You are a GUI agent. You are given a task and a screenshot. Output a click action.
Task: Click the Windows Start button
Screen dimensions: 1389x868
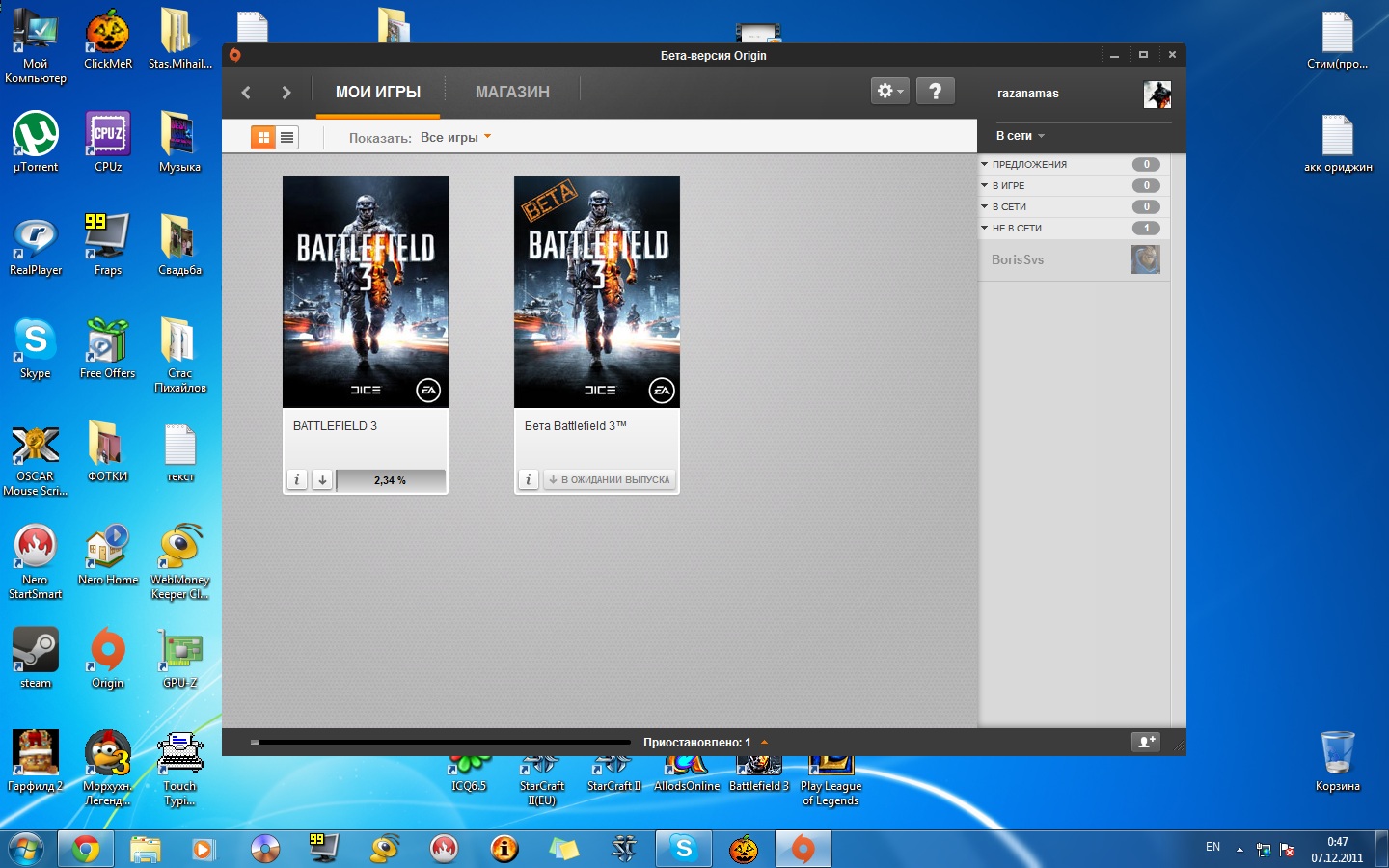[x=26, y=849]
